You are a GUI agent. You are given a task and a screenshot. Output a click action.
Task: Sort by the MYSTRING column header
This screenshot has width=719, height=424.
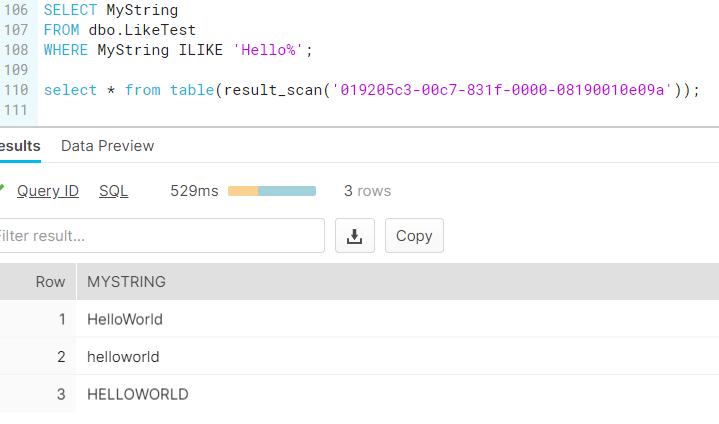click(126, 281)
